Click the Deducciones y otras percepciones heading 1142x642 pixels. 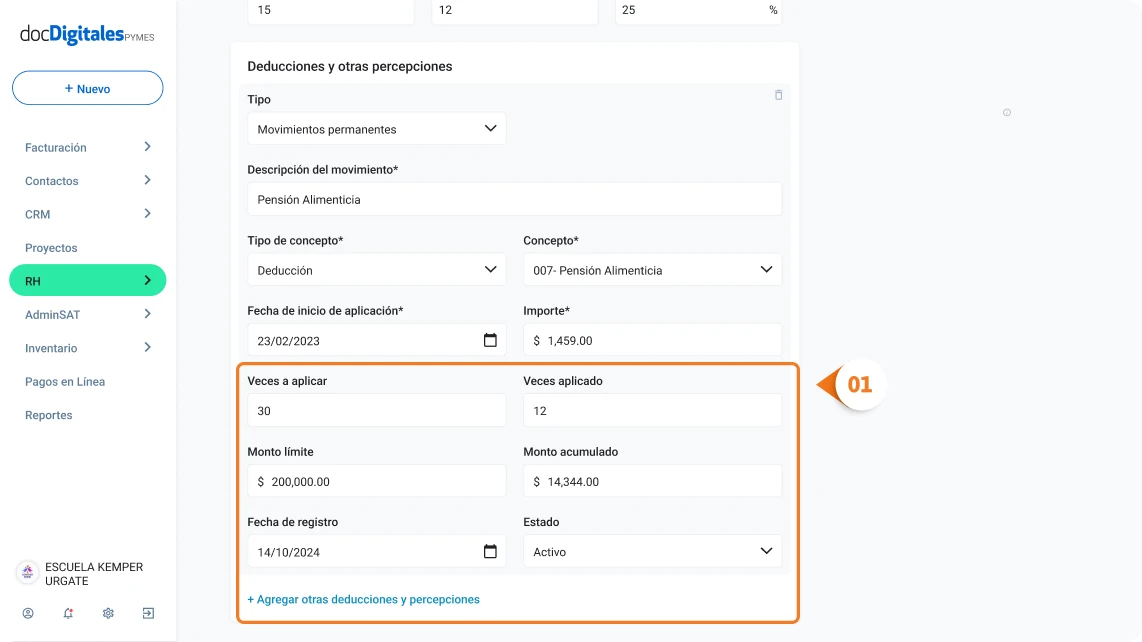(x=350, y=66)
